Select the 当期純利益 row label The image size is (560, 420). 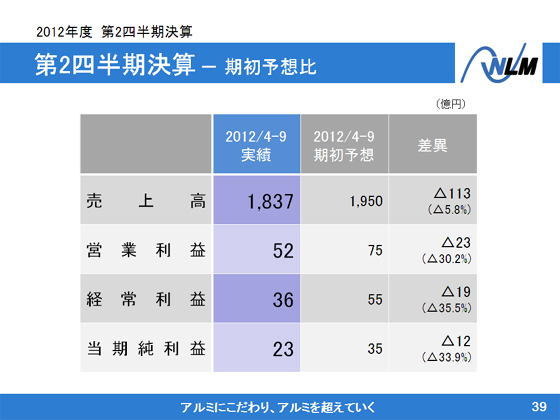pos(146,348)
